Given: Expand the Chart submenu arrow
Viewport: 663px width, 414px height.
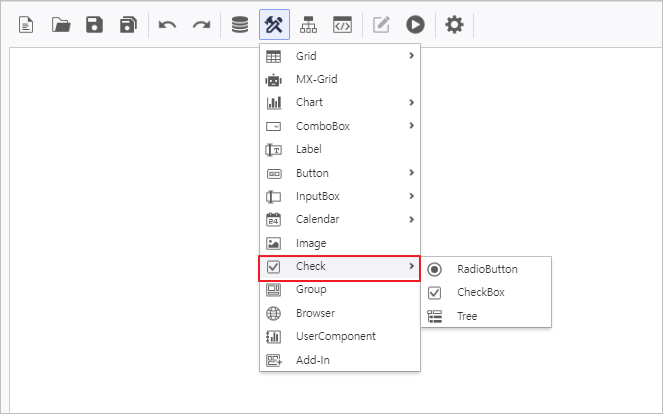Looking at the screenshot, I should [x=411, y=102].
